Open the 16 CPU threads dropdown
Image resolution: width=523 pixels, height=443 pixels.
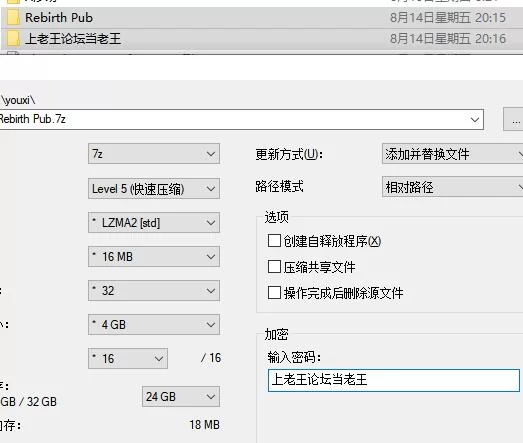(128, 359)
